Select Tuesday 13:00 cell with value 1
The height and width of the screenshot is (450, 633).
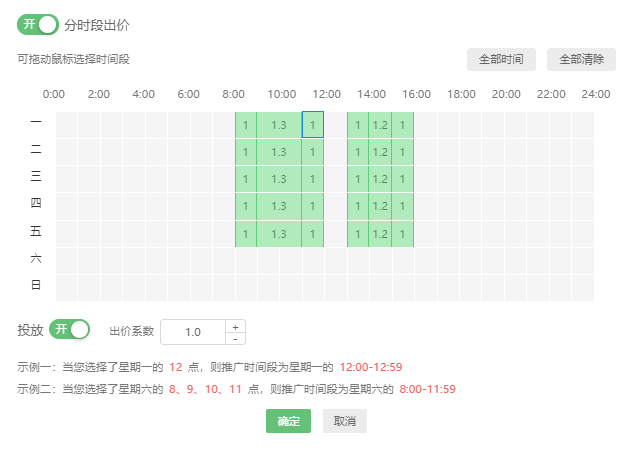point(358,152)
